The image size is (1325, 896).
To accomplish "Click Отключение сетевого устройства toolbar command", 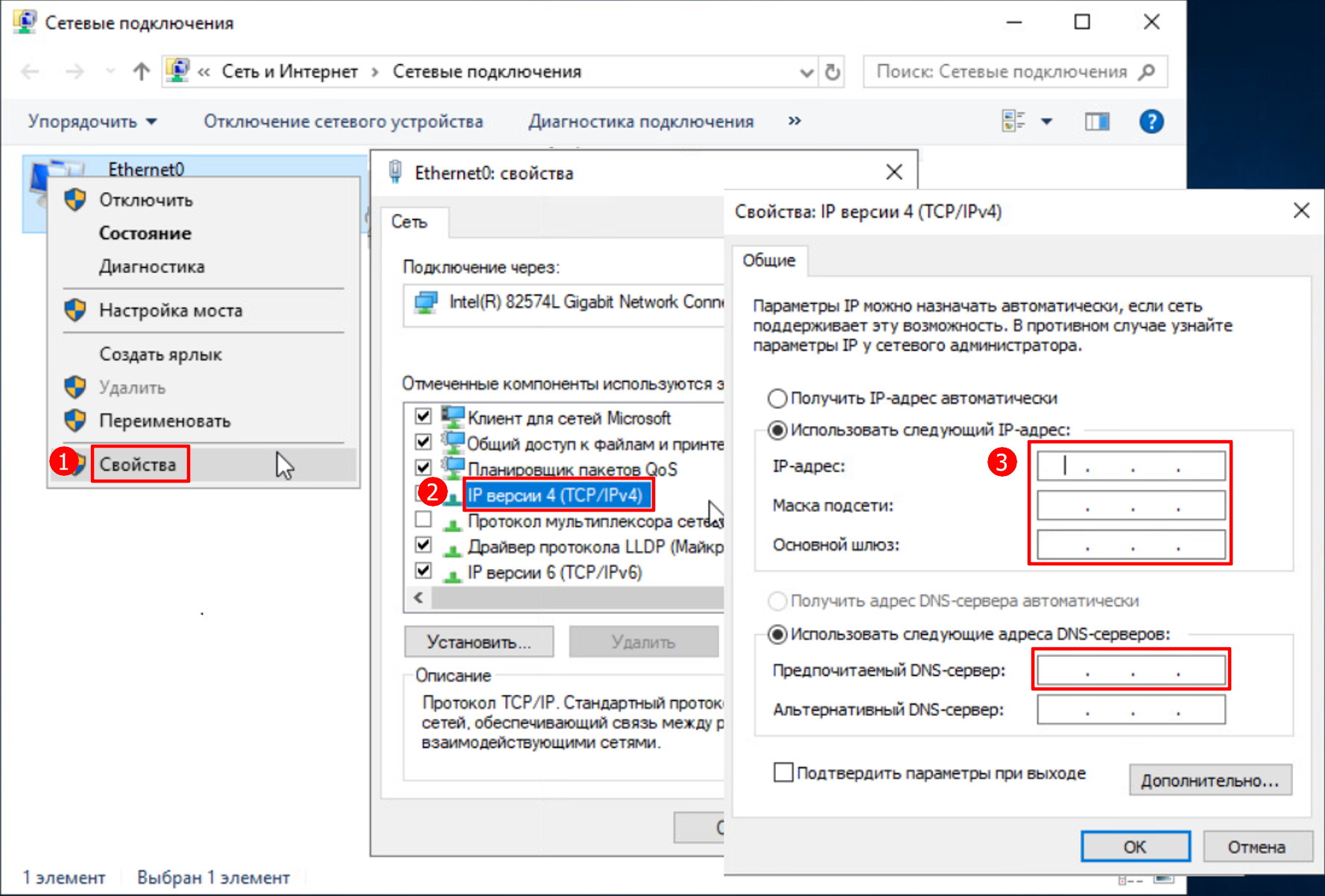I will click(x=344, y=121).
